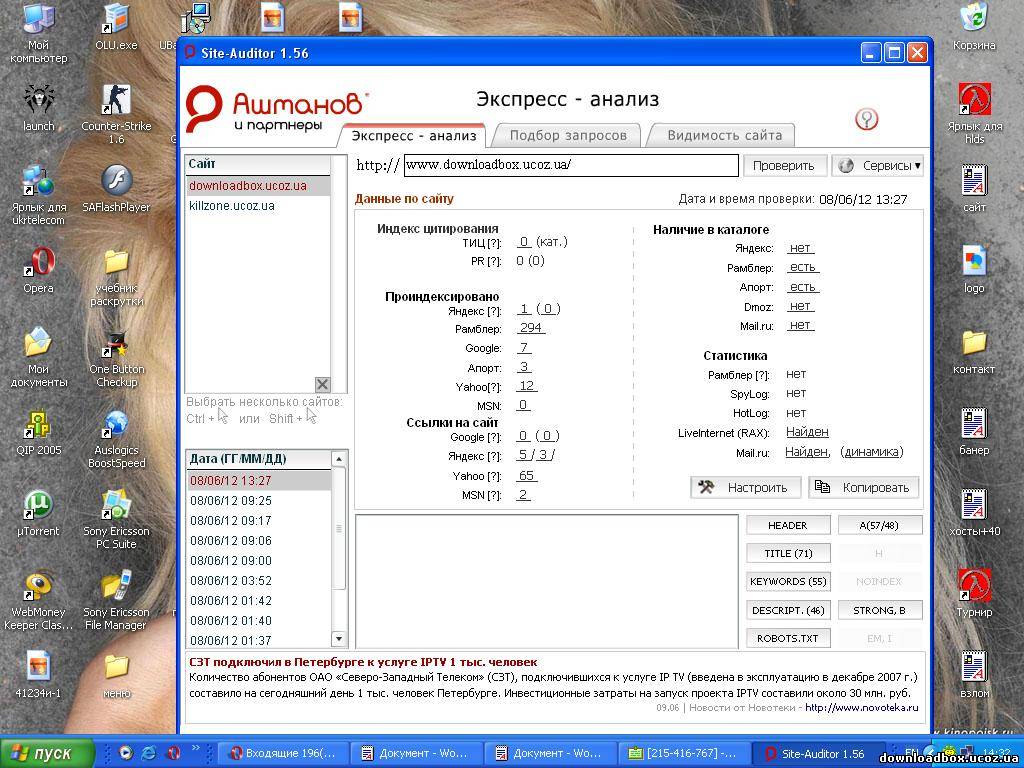The image size is (1024, 768).
Task: Open the Yahoo links count 65
Action: click(526, 475)
